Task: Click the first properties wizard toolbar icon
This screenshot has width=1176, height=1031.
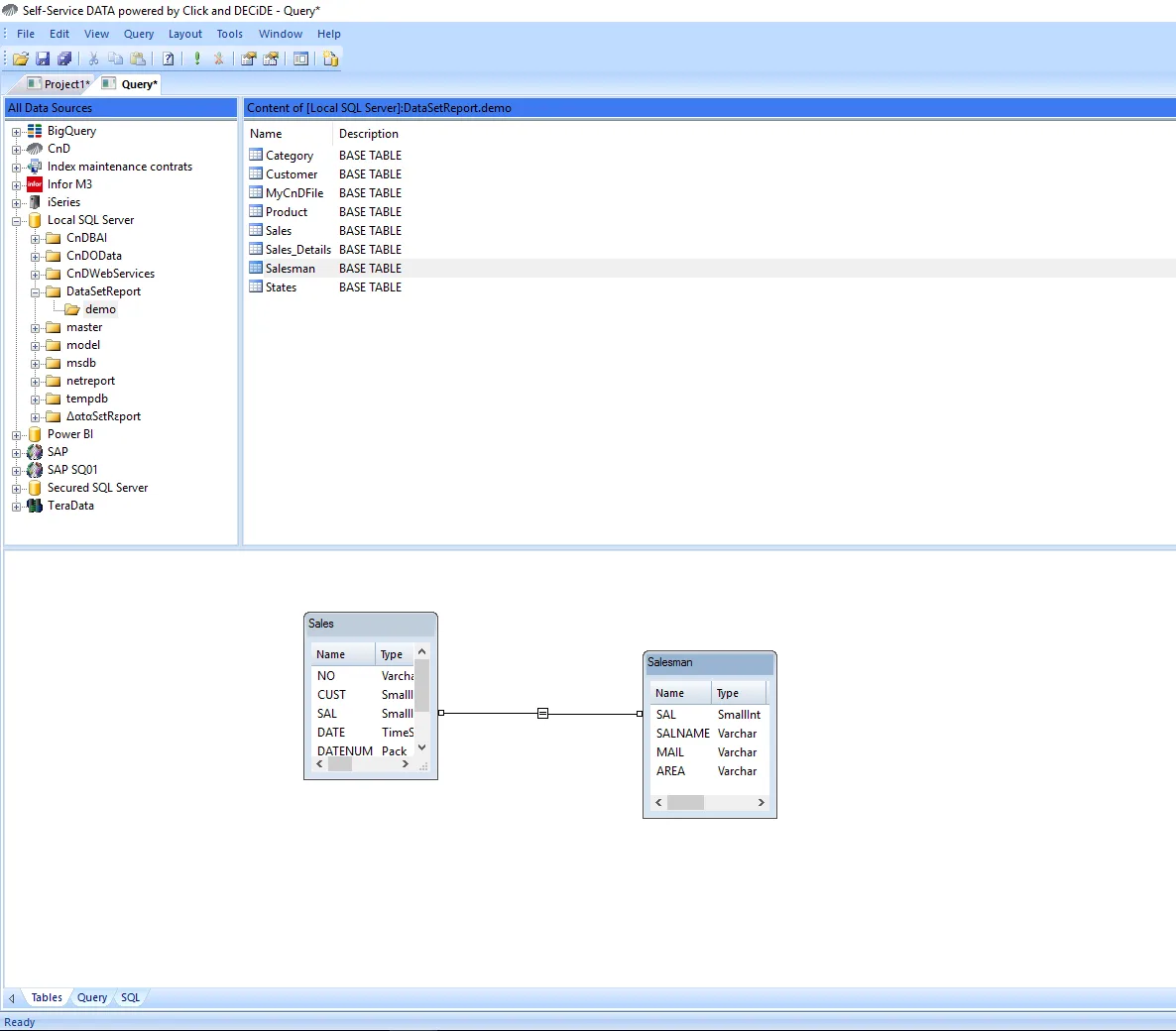Action: pyautogui.click(x=249, y=58)
